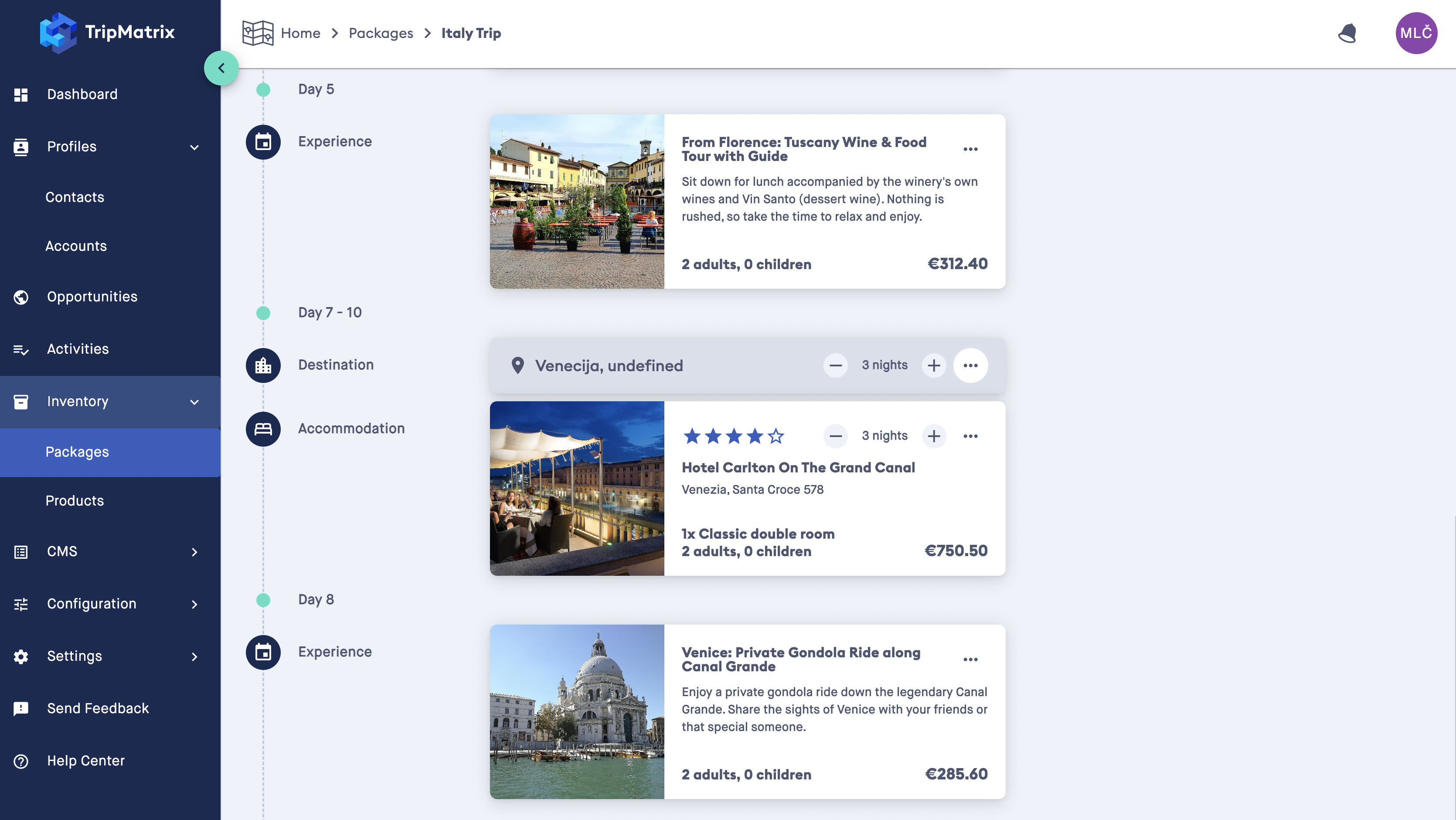Open the Inventory archive icon
Viewport: 1456px width, 820px height.
[21, 402]
